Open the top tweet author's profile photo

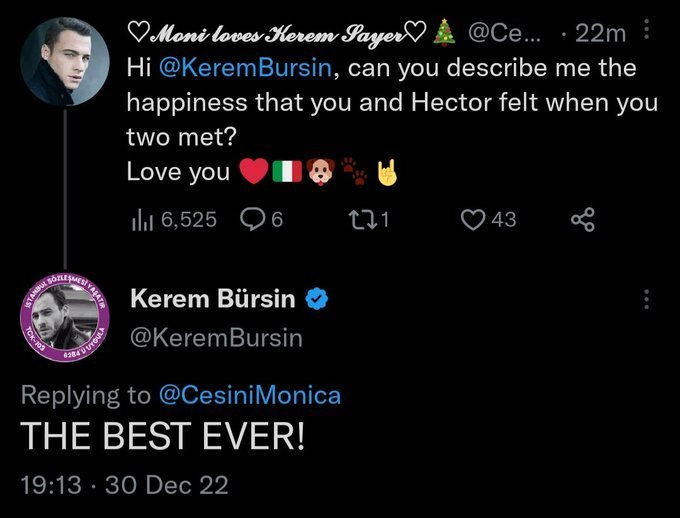pyautogui.click(x=65, y=62)
